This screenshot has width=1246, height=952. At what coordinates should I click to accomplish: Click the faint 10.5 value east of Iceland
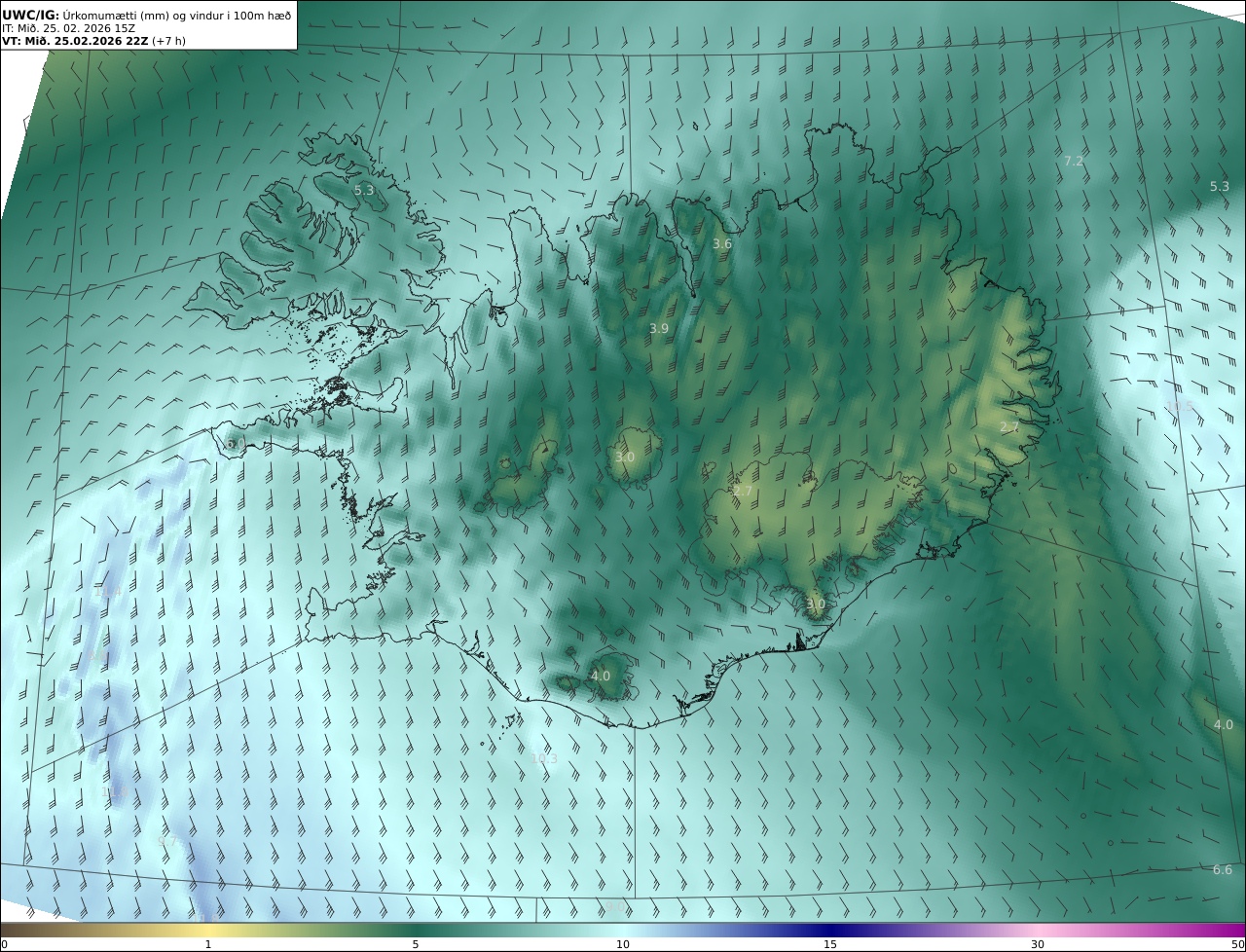coord(1180,406)
